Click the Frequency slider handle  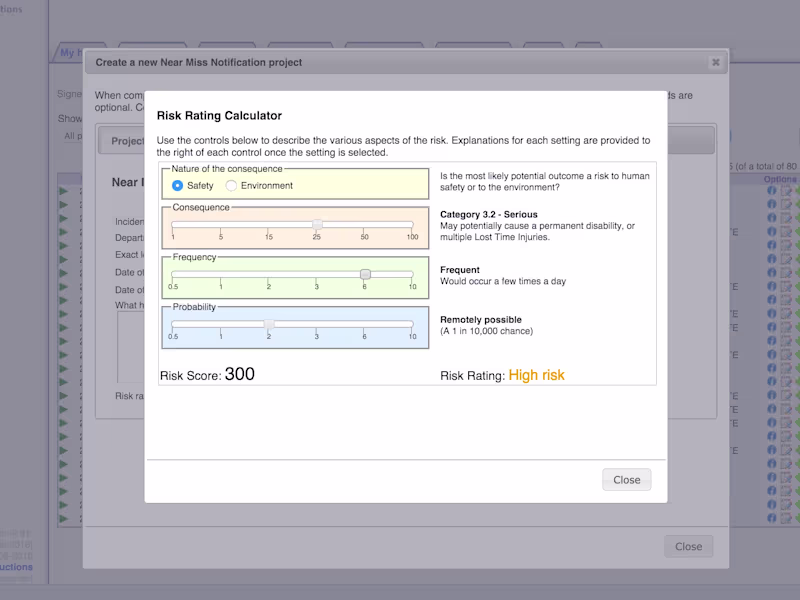tap(365, 274)
